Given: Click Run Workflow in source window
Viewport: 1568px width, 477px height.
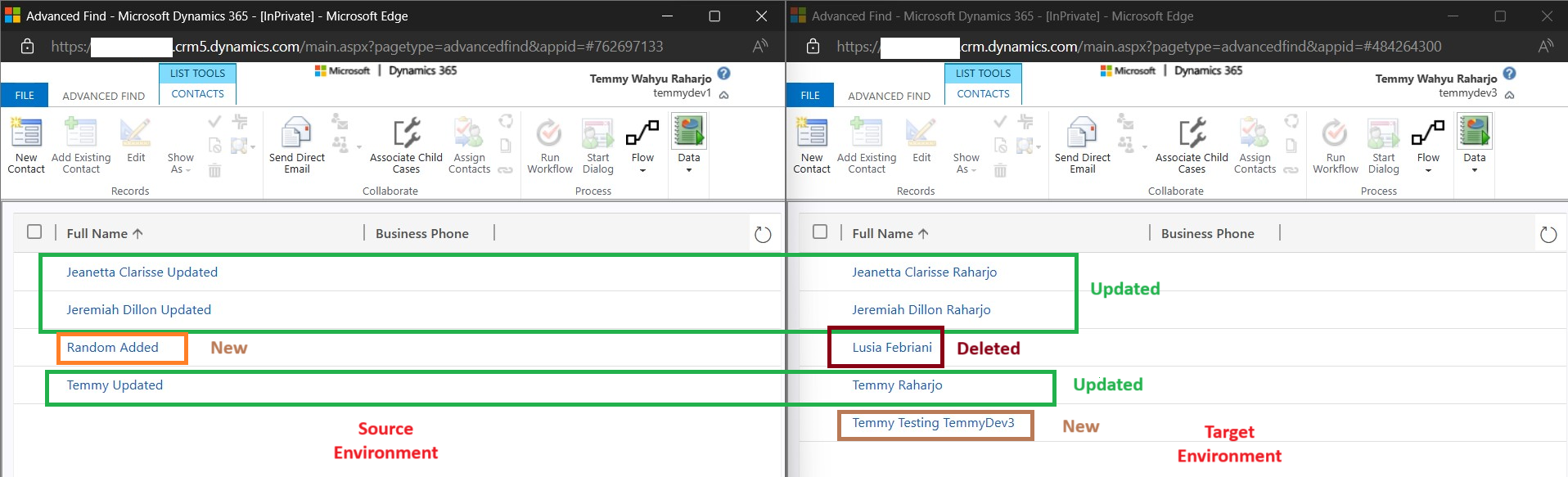Looking at the screenshot, I should (550, 146).
